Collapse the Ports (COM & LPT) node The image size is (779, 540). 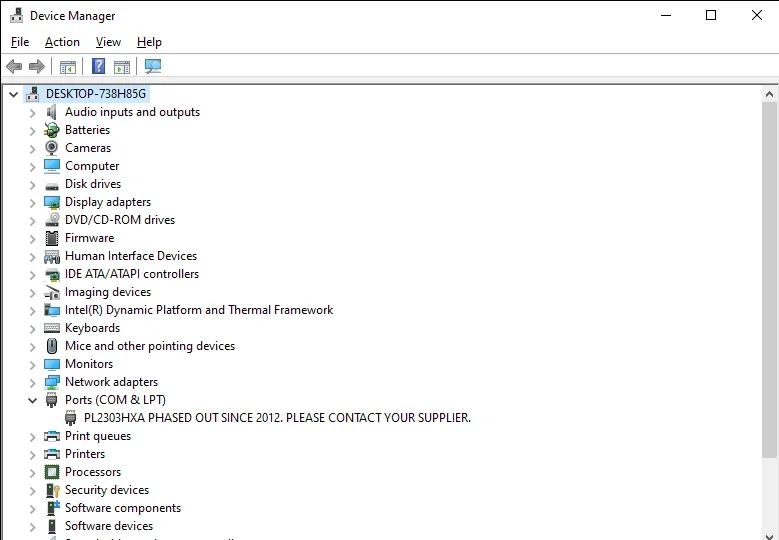coord(32,400)
